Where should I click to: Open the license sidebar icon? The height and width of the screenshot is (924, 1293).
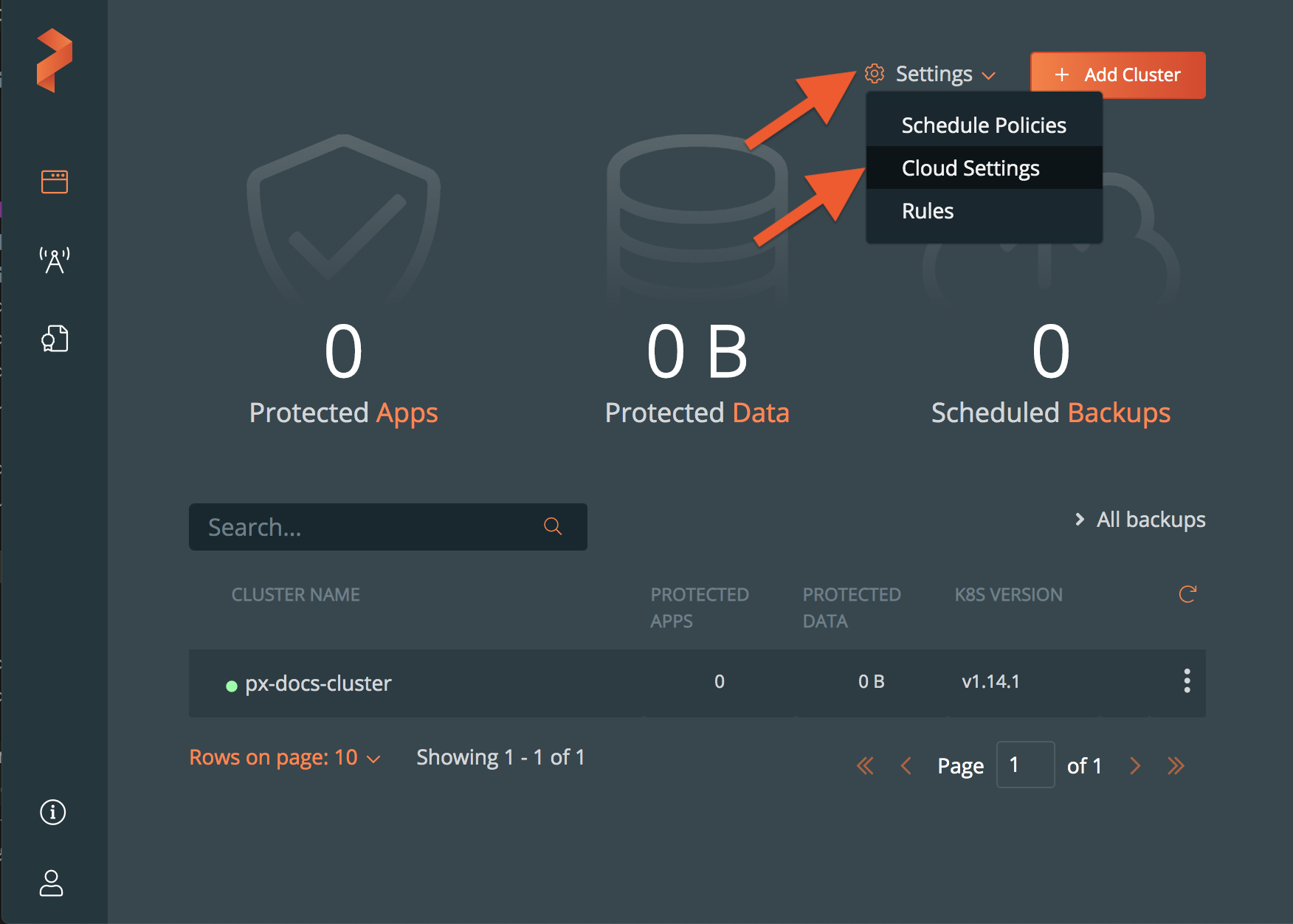[54, 338]
